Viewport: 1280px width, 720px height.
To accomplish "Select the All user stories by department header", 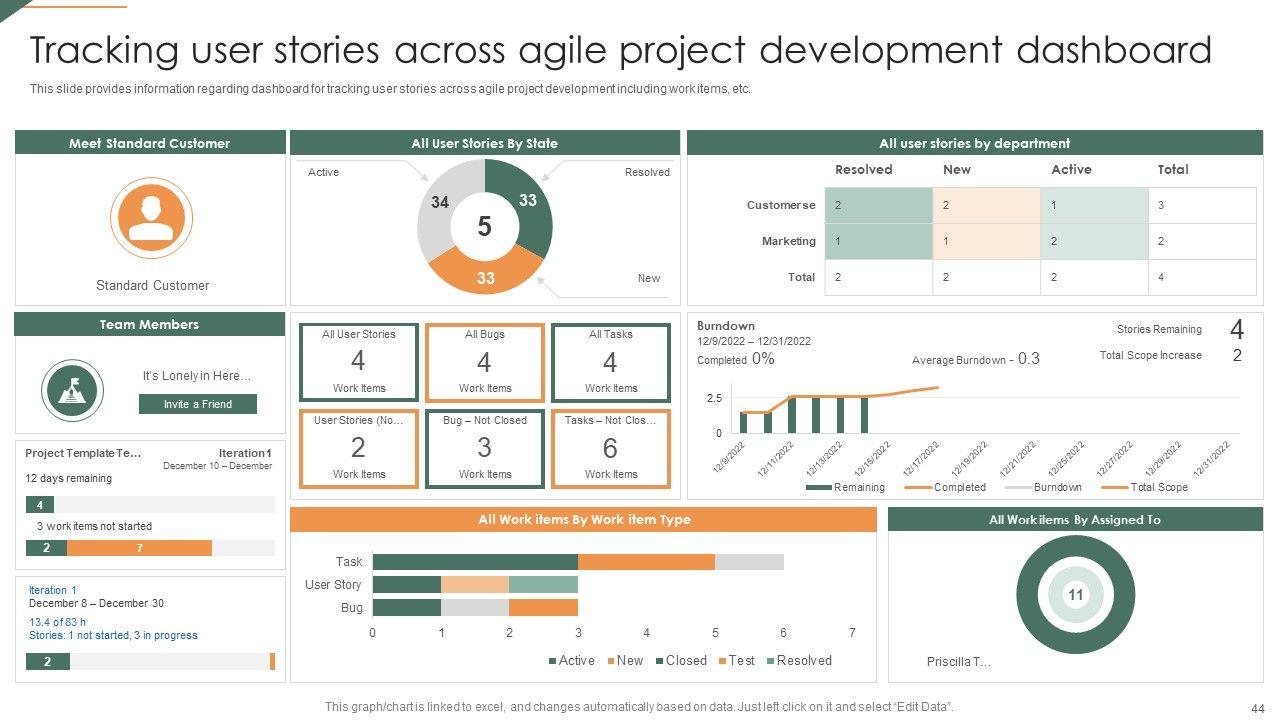I will pos(974,143).
